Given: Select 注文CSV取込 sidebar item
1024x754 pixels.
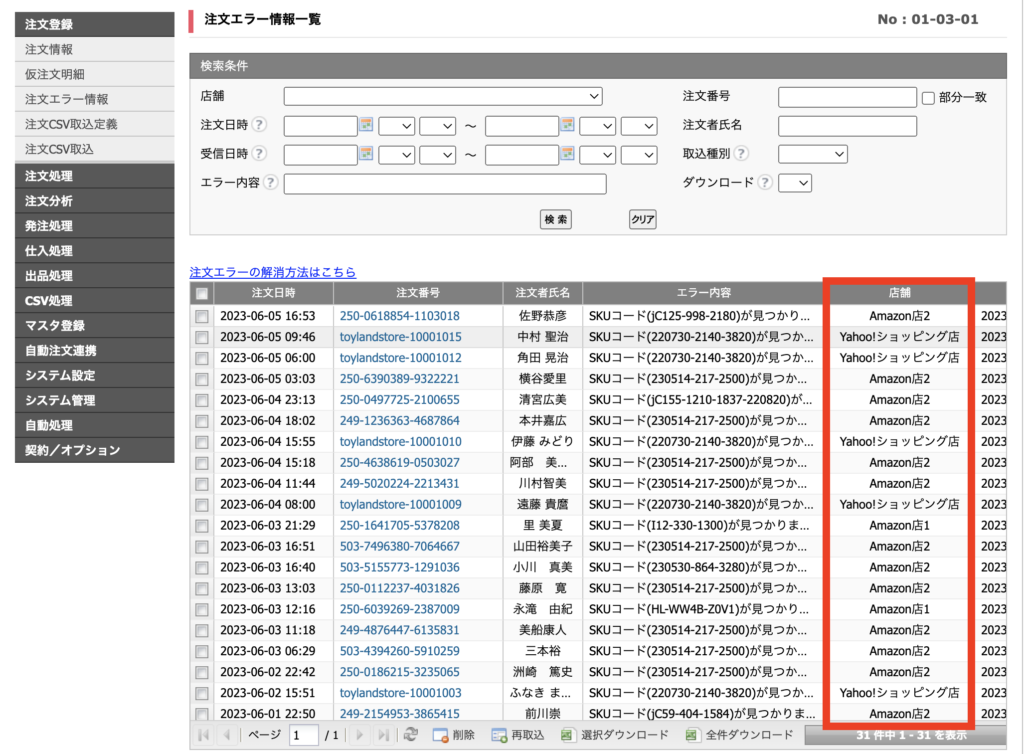Looking at the screenshot, I should pos(95,149).
